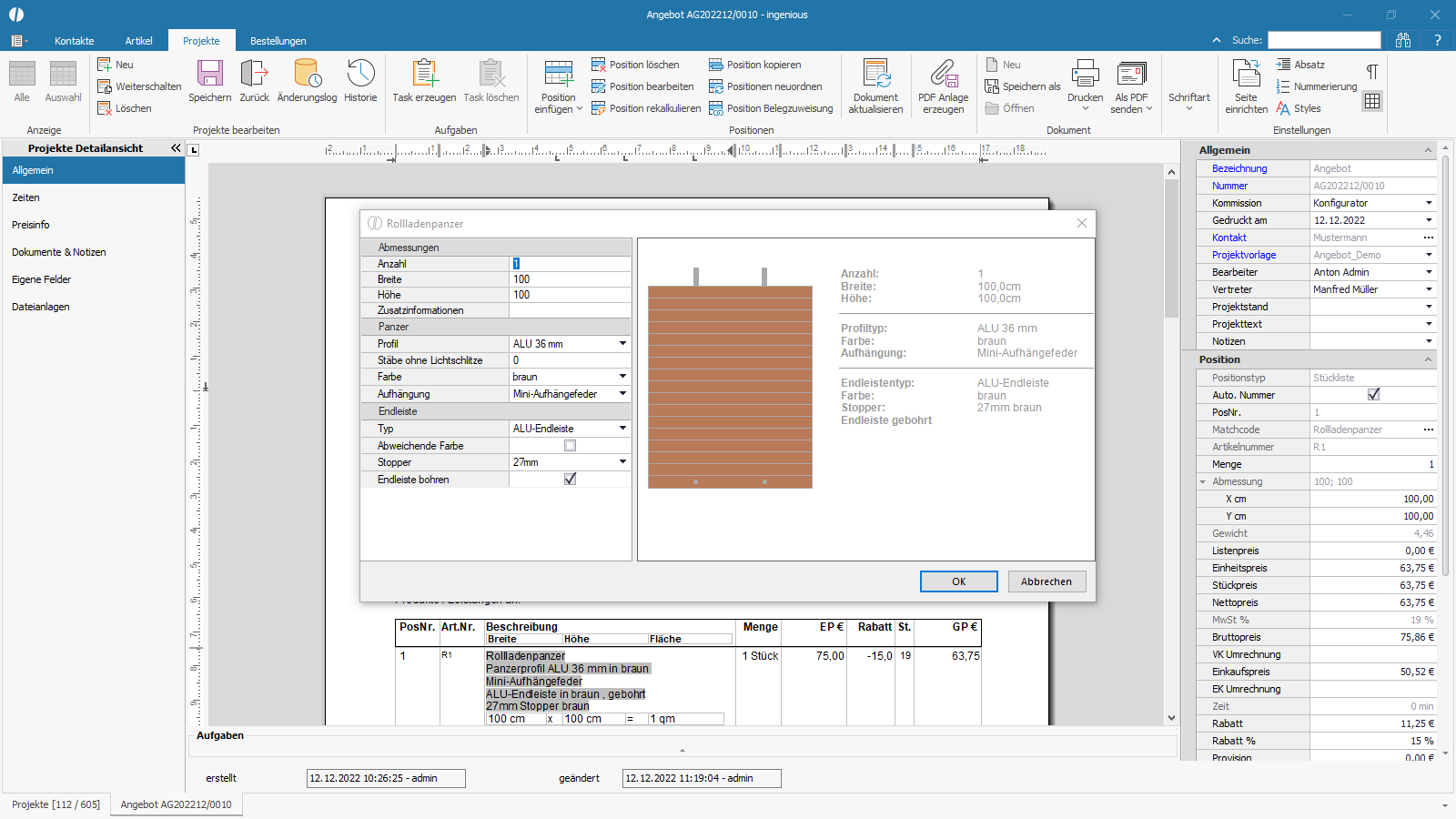Open the Seite einrichten icon
The width and height of the screenshot is (1456, 819).
click(x=1246, y=74)
